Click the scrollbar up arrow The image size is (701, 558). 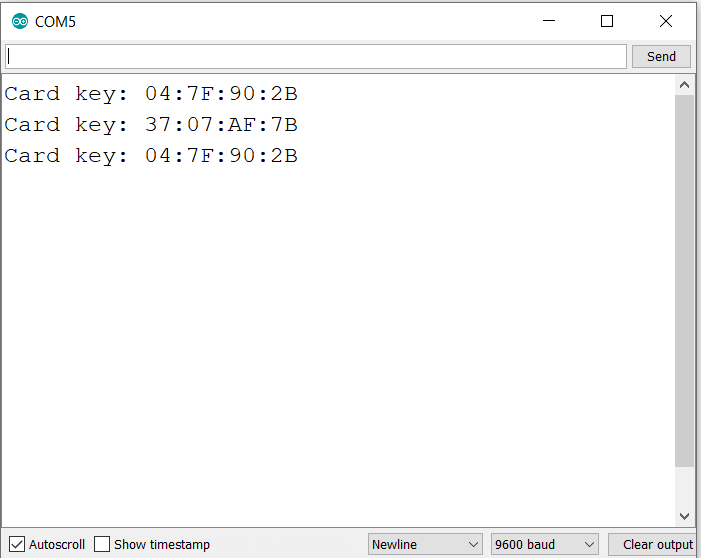coord(684,86)
